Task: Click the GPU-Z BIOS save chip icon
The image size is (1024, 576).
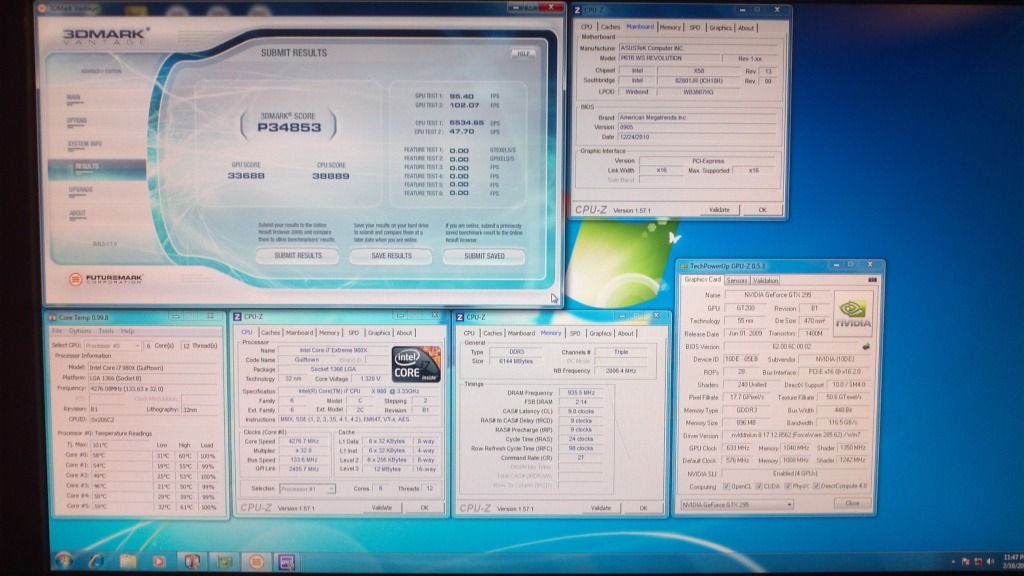Action: [x=866, y=347]
